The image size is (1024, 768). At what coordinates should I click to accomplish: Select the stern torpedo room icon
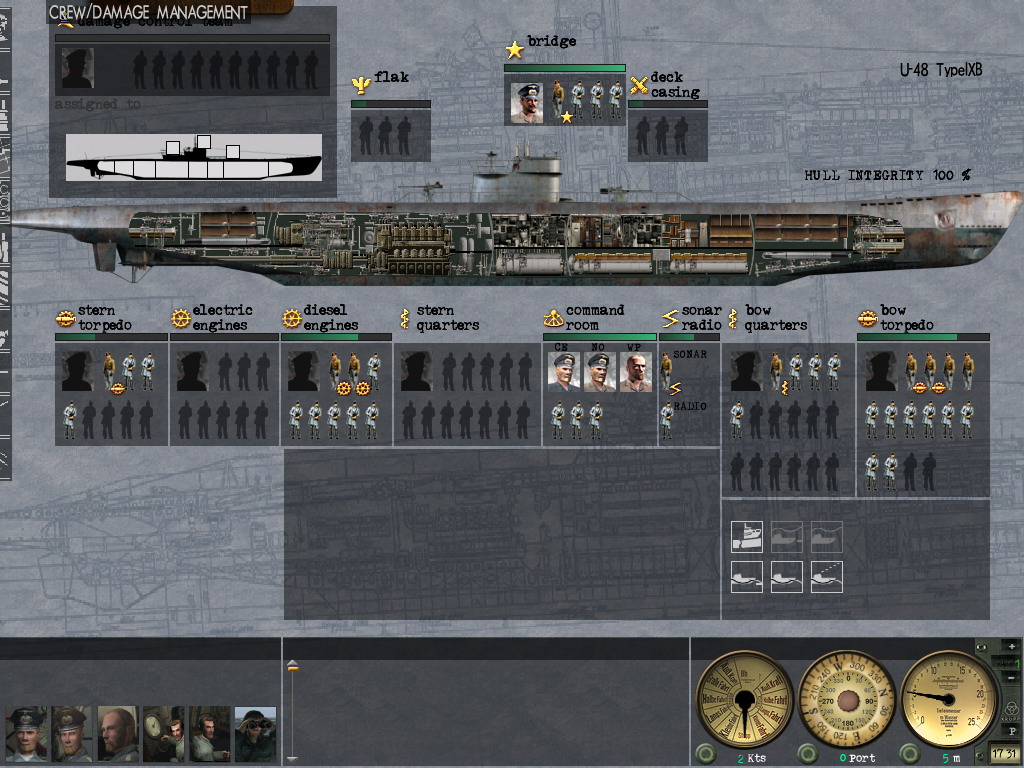click(65, 318)
